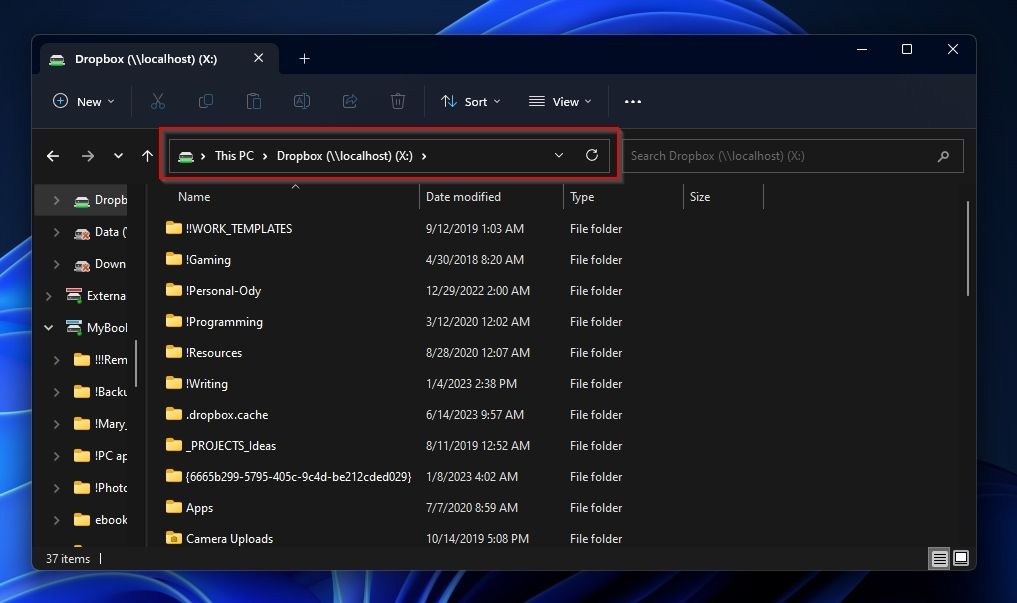
Task: Click inside the search Dropbox field
Action: pos(790,155)
